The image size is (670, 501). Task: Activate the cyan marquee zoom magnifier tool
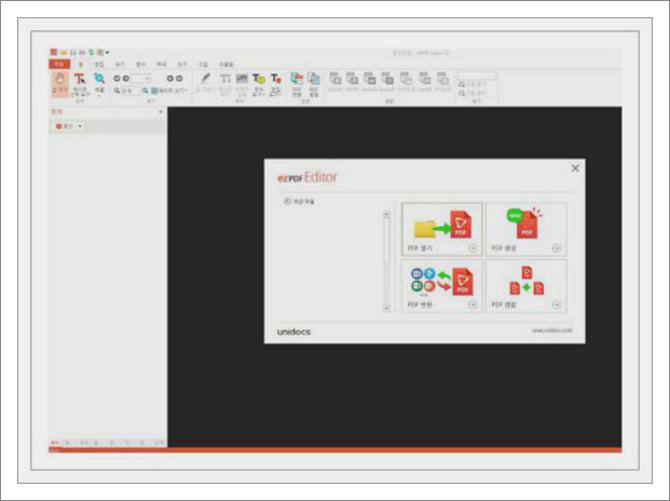(x=99, y=83)
